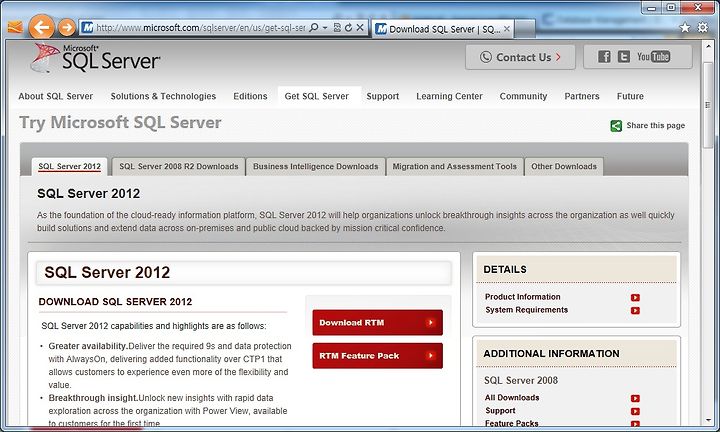Select the Download SQL Server browser tab
Screen dimensions: 720x432
coord(443,29)
